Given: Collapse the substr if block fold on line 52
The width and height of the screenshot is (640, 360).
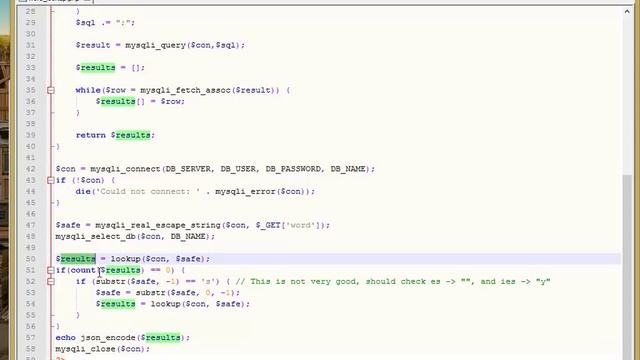Looking at the screenshot, I should coord(51,281).
